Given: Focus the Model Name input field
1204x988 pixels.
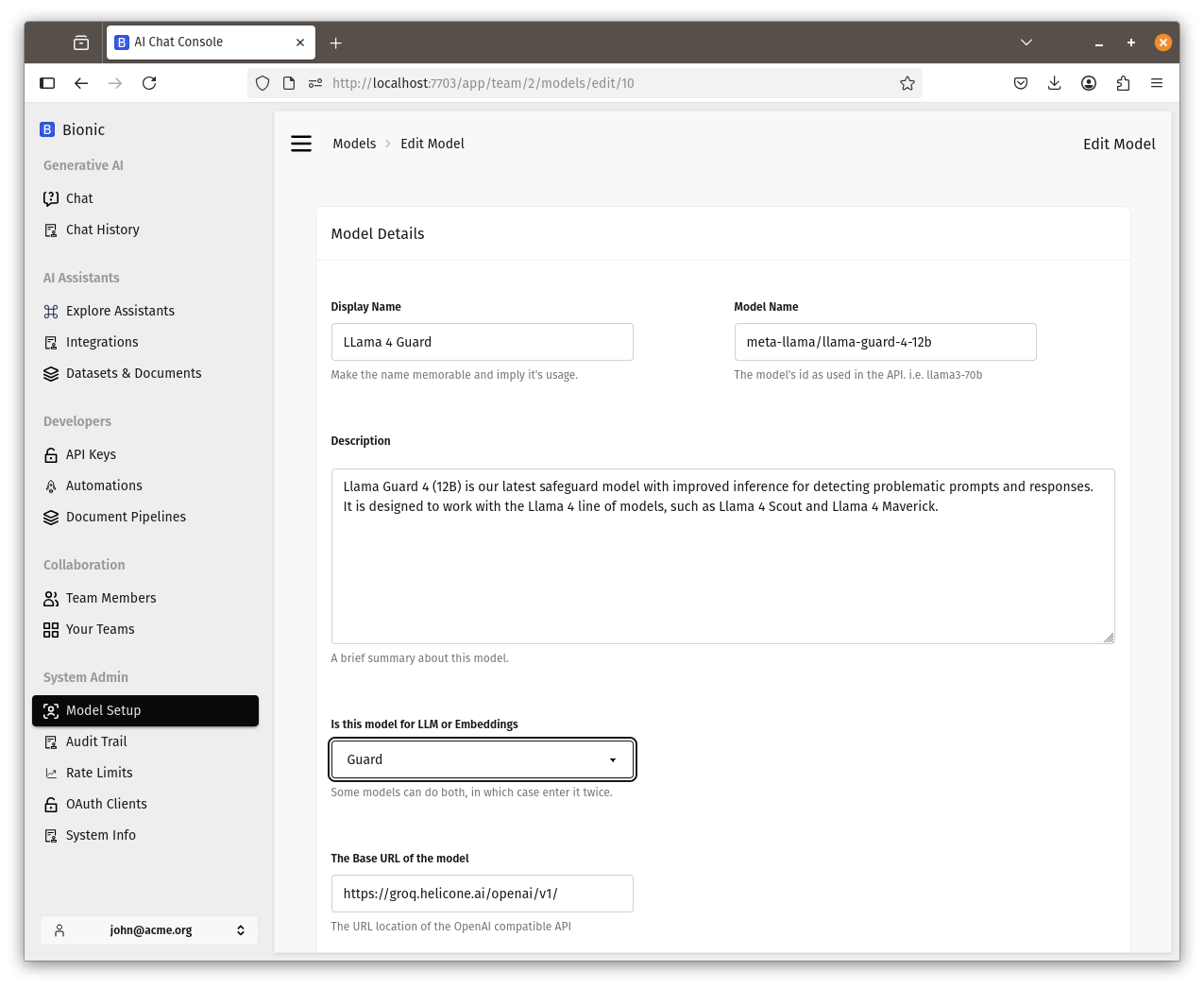Looking at the screenshot, I should (x=884, y=342).
